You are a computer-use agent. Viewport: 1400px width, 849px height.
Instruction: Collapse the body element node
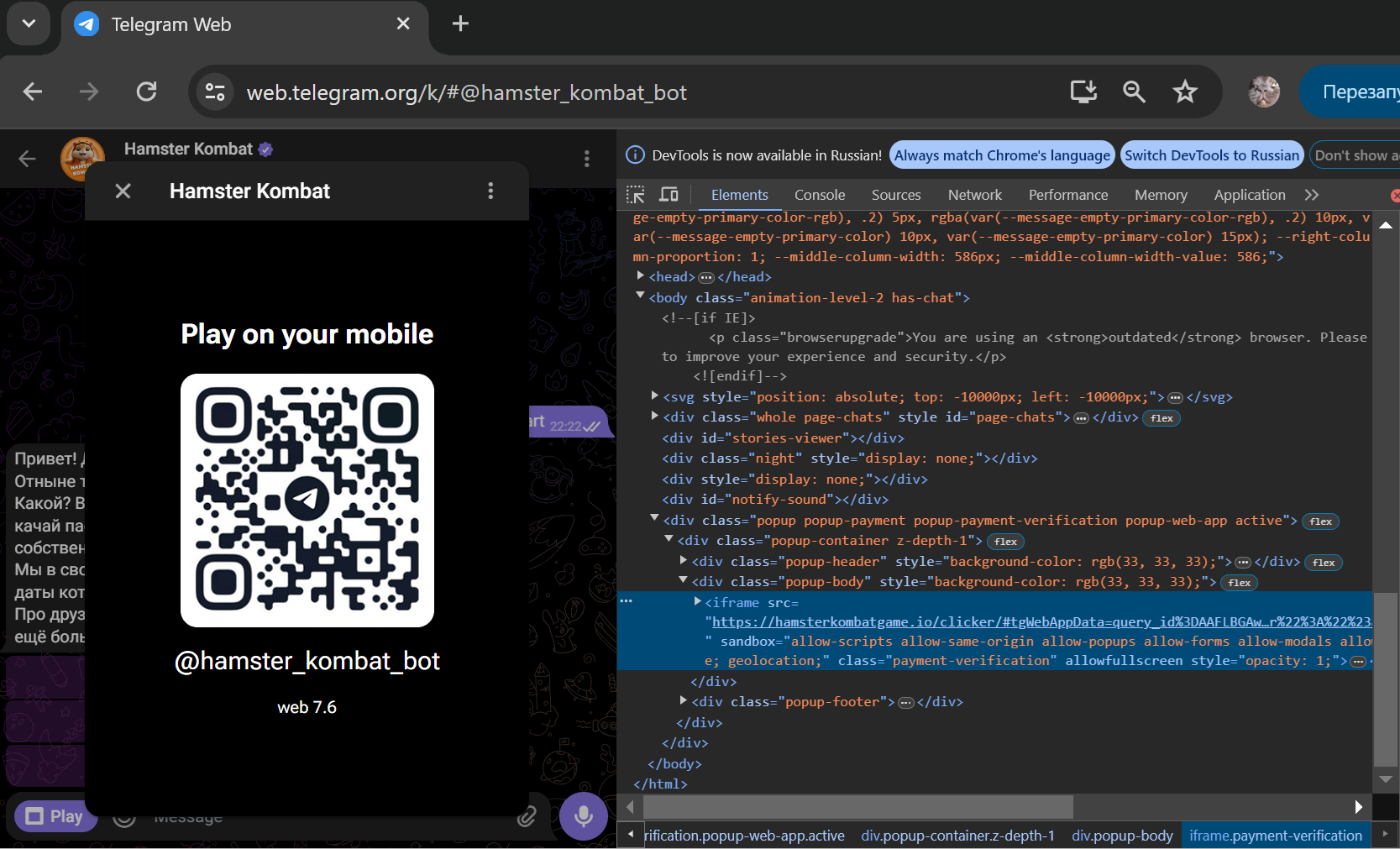point(640,296)
